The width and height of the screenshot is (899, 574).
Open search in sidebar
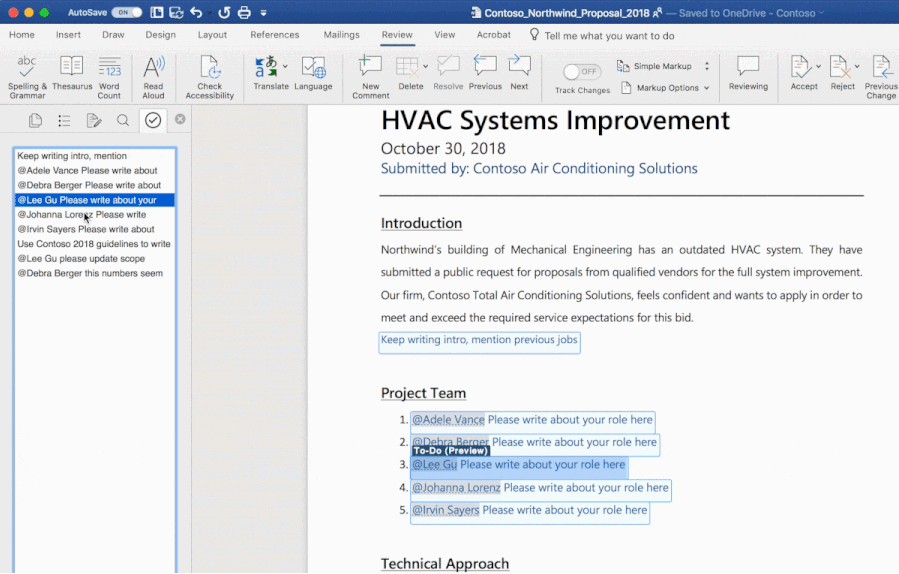point(123,120)
